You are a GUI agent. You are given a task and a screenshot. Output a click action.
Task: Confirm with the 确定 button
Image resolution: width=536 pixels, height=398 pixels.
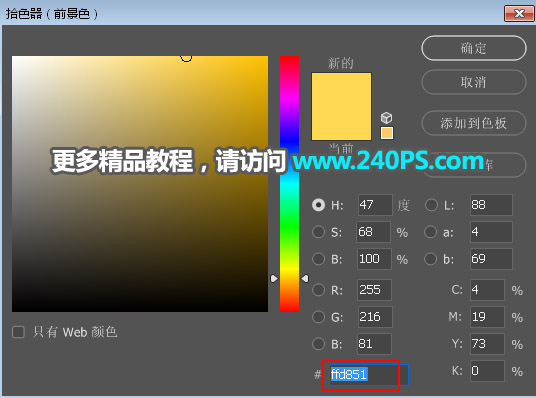point(474,48)
